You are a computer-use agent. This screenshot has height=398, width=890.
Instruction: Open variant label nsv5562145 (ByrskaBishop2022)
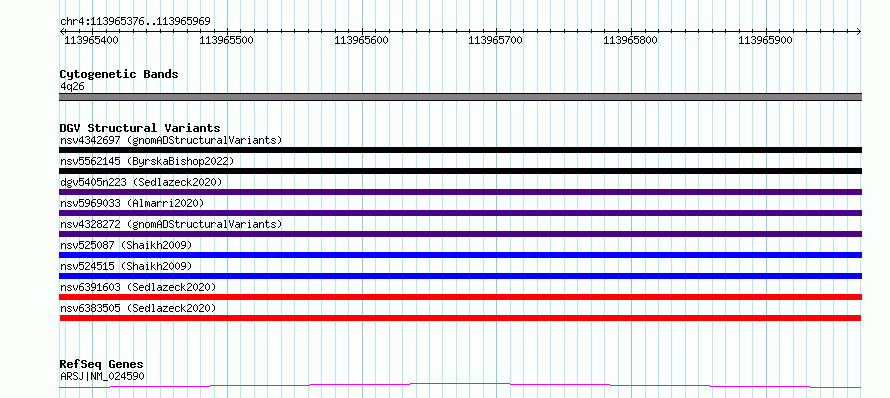(147, 161)
